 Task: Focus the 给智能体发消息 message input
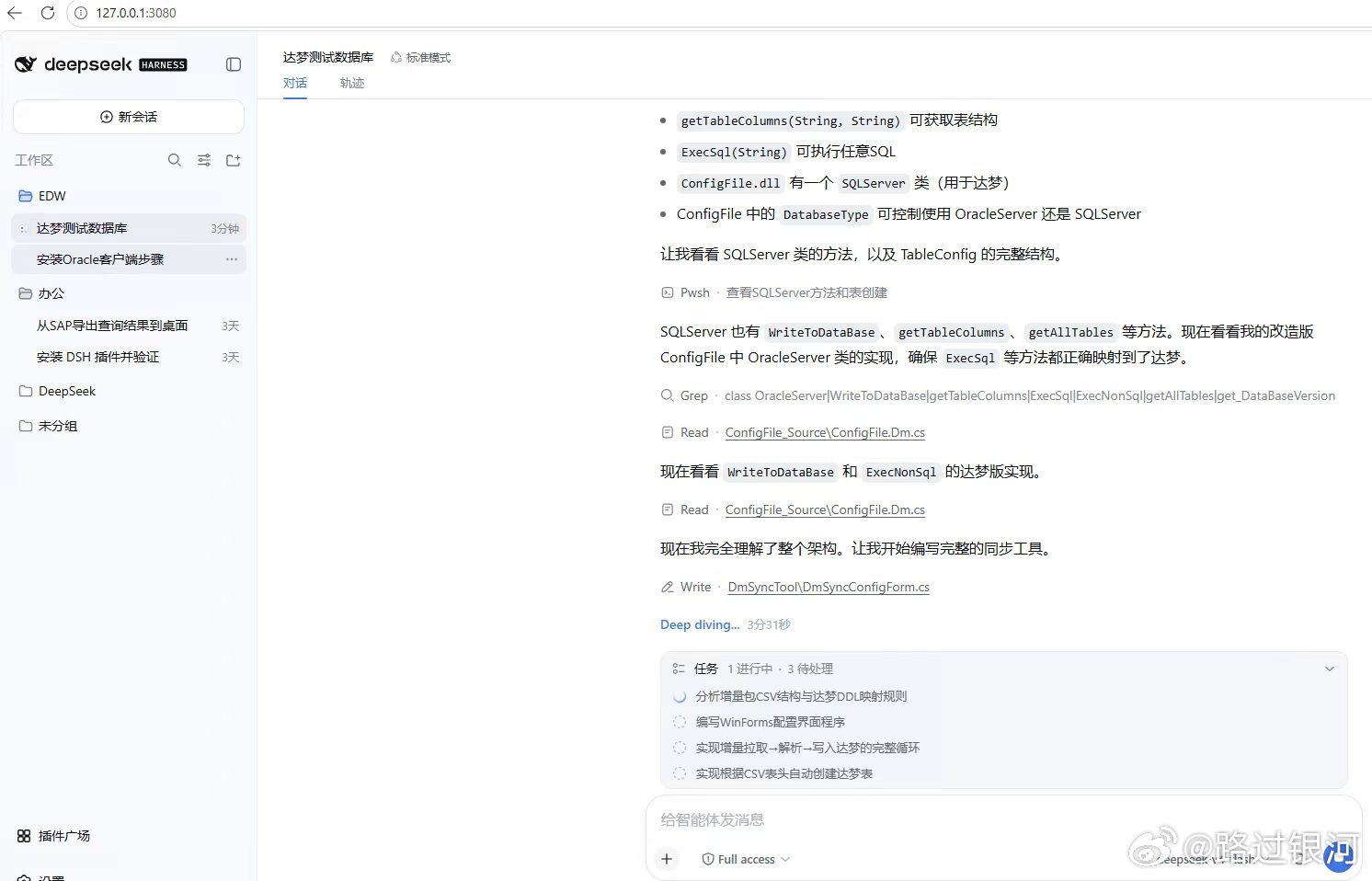pos(1003,819)
